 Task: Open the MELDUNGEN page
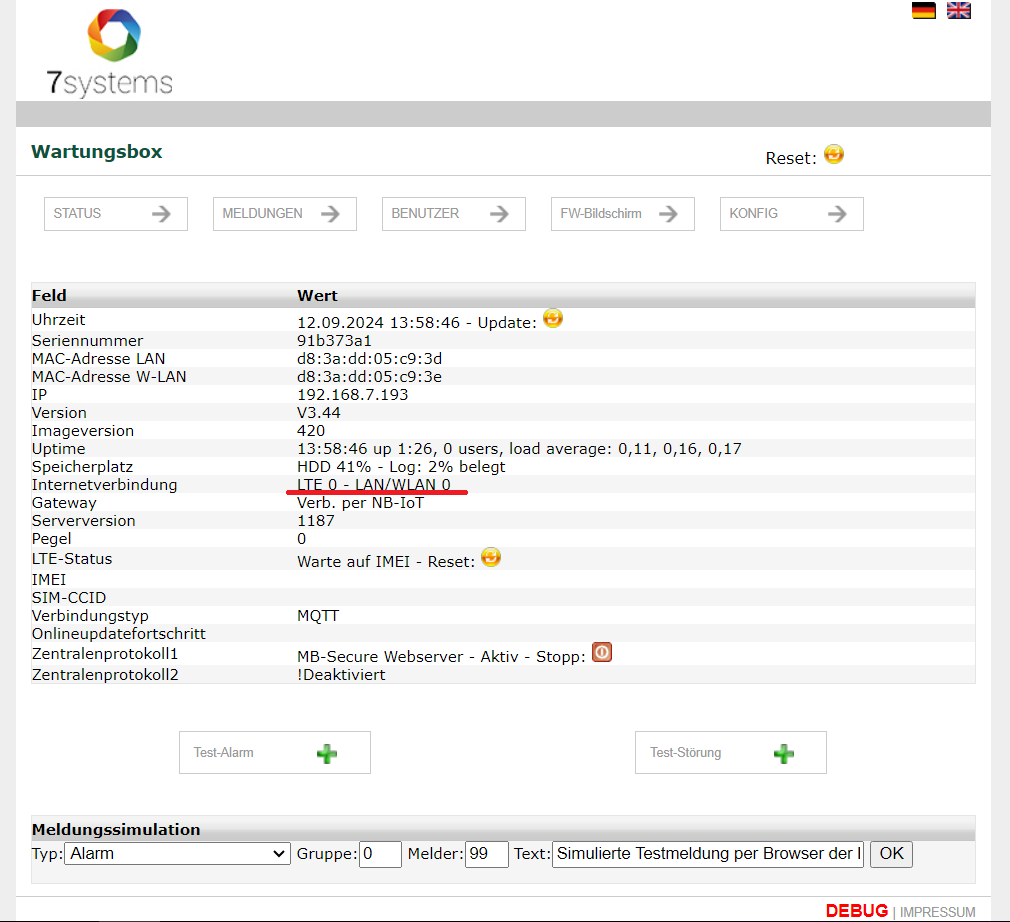285,214
